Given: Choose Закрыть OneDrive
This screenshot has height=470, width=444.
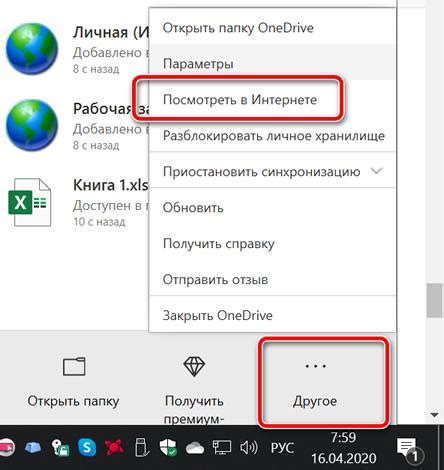Looking at the screenshot, I should 272,315.
